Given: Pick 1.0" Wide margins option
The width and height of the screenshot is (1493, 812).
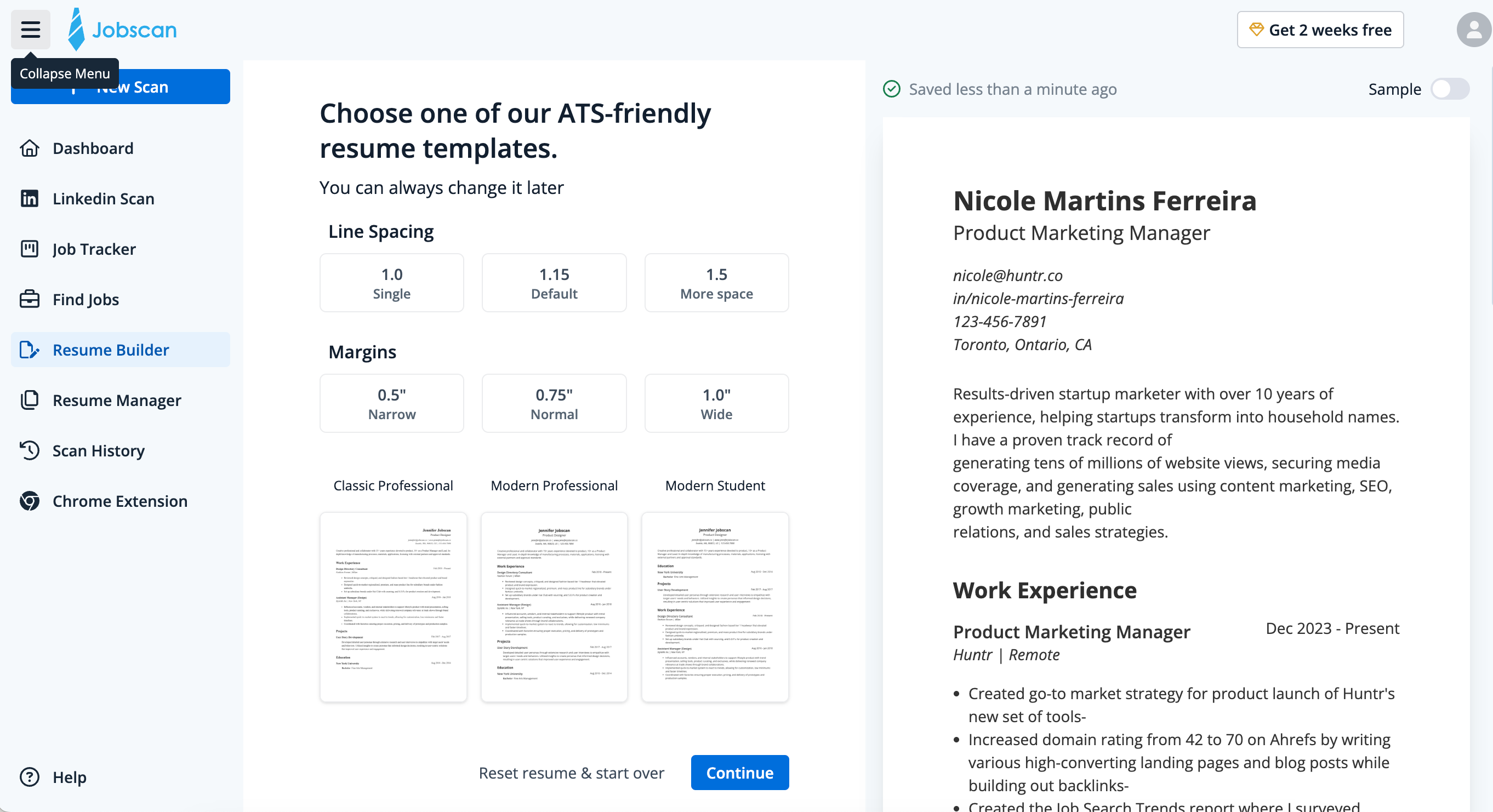Looking at the screenshot, I should pos(716,403).
